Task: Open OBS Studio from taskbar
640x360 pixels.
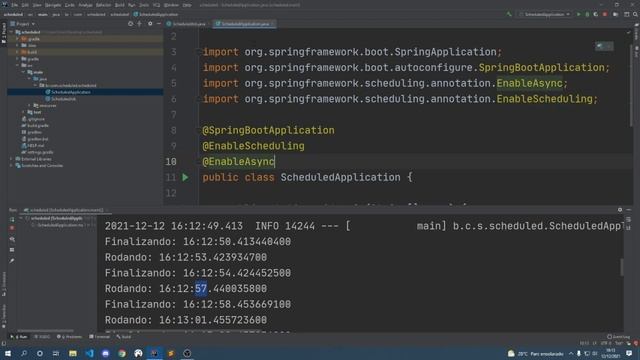Action: point(187,353)
